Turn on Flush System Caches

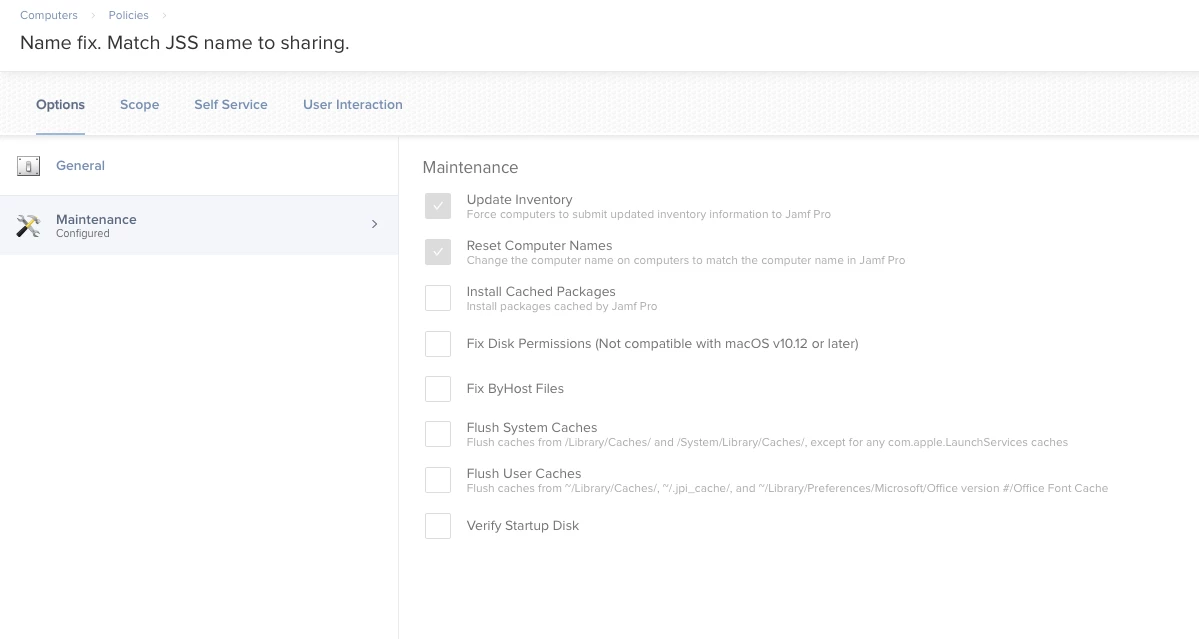(438, 434)
